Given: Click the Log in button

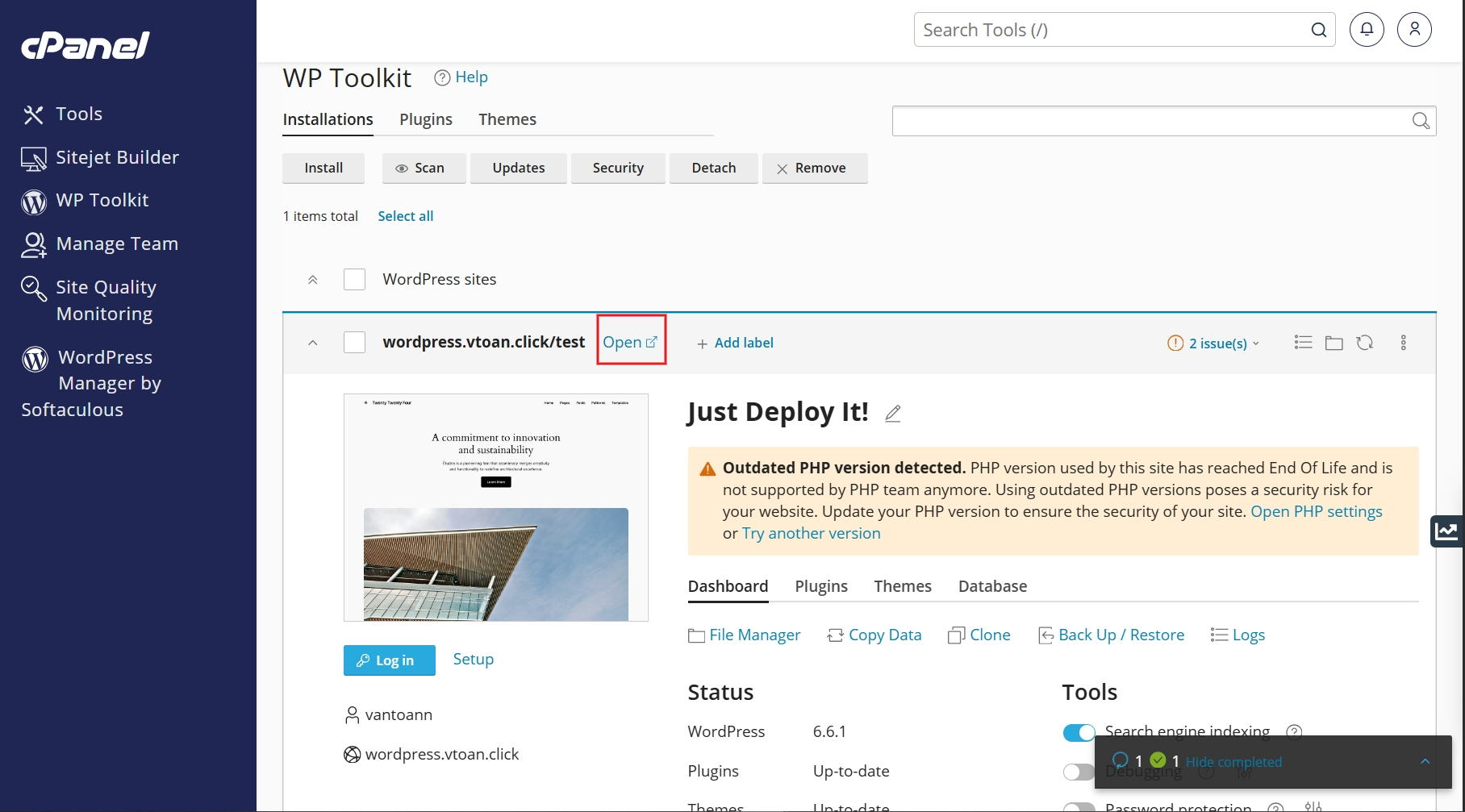Looking at the screenshot, I should (x=390, y=660).
